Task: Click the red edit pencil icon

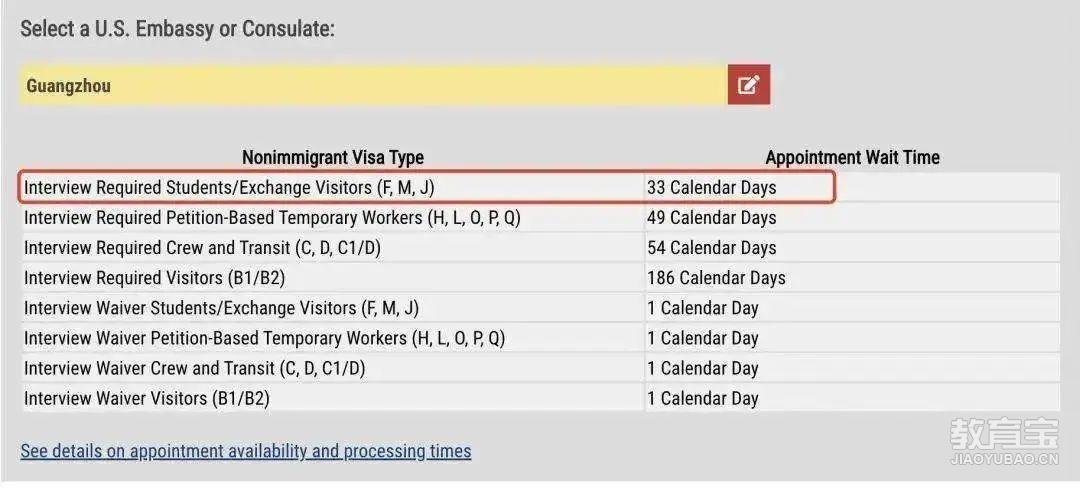Action: (749, 85)
